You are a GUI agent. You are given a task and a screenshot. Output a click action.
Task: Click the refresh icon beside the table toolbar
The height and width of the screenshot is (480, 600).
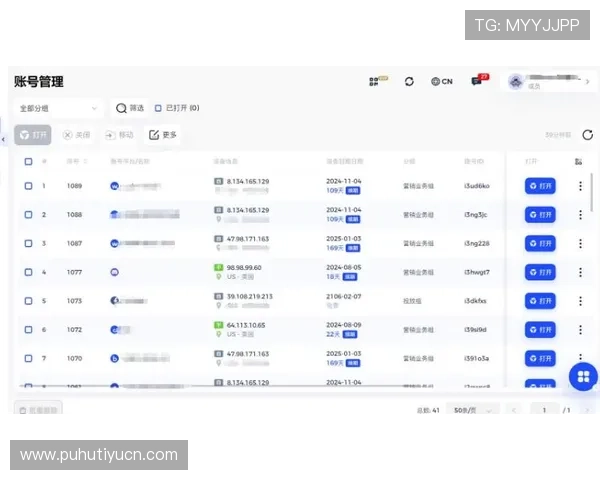[x=587, y=135]
